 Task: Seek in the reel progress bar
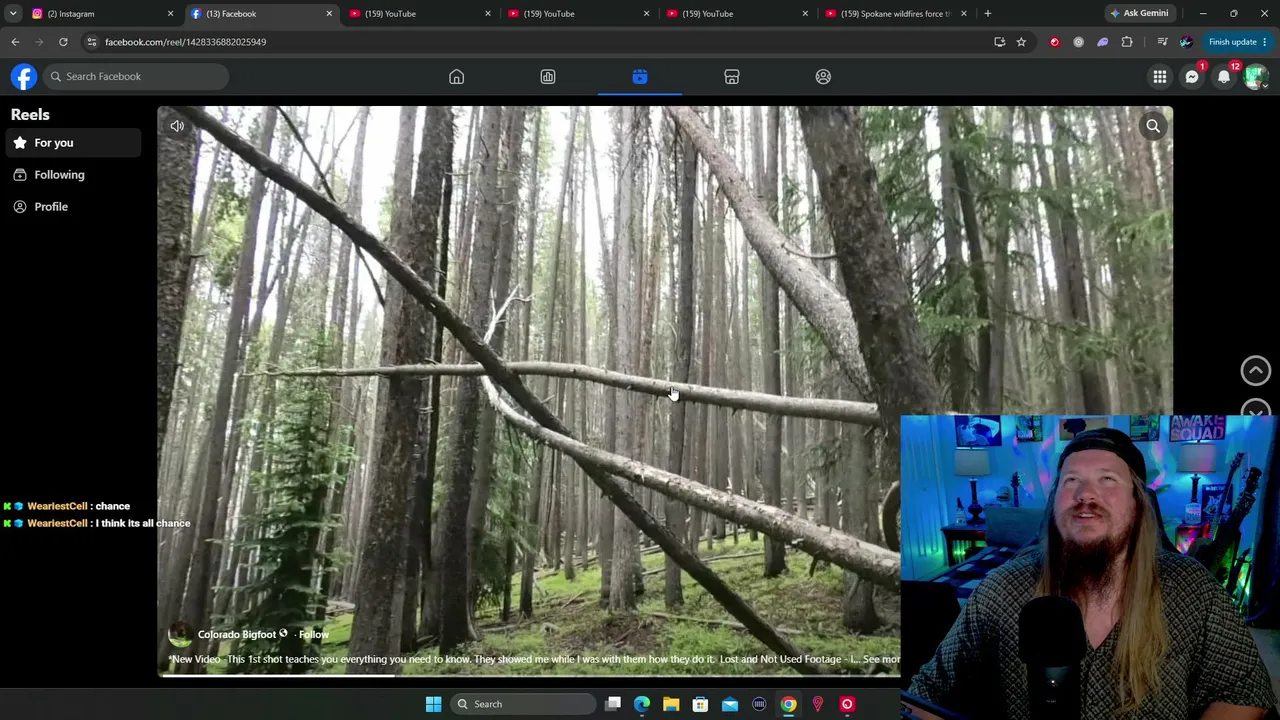(x=530, y=674)
